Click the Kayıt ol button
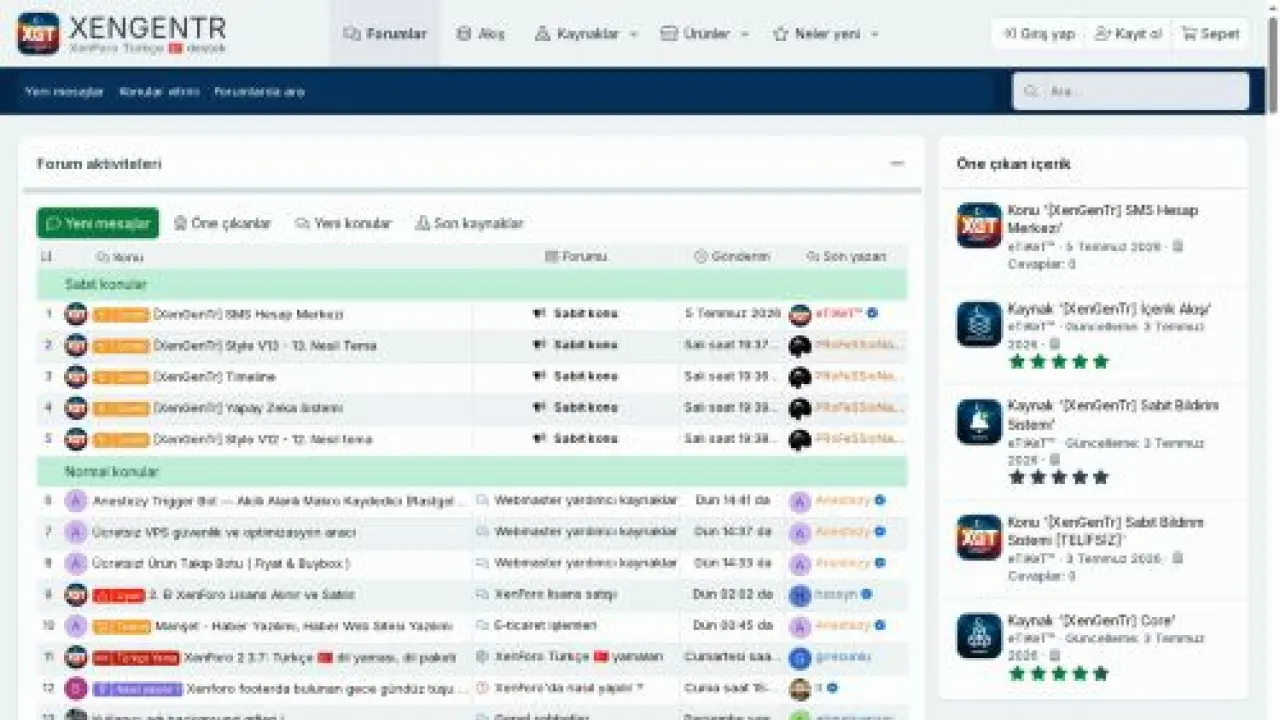 [x=1128, y=33]
